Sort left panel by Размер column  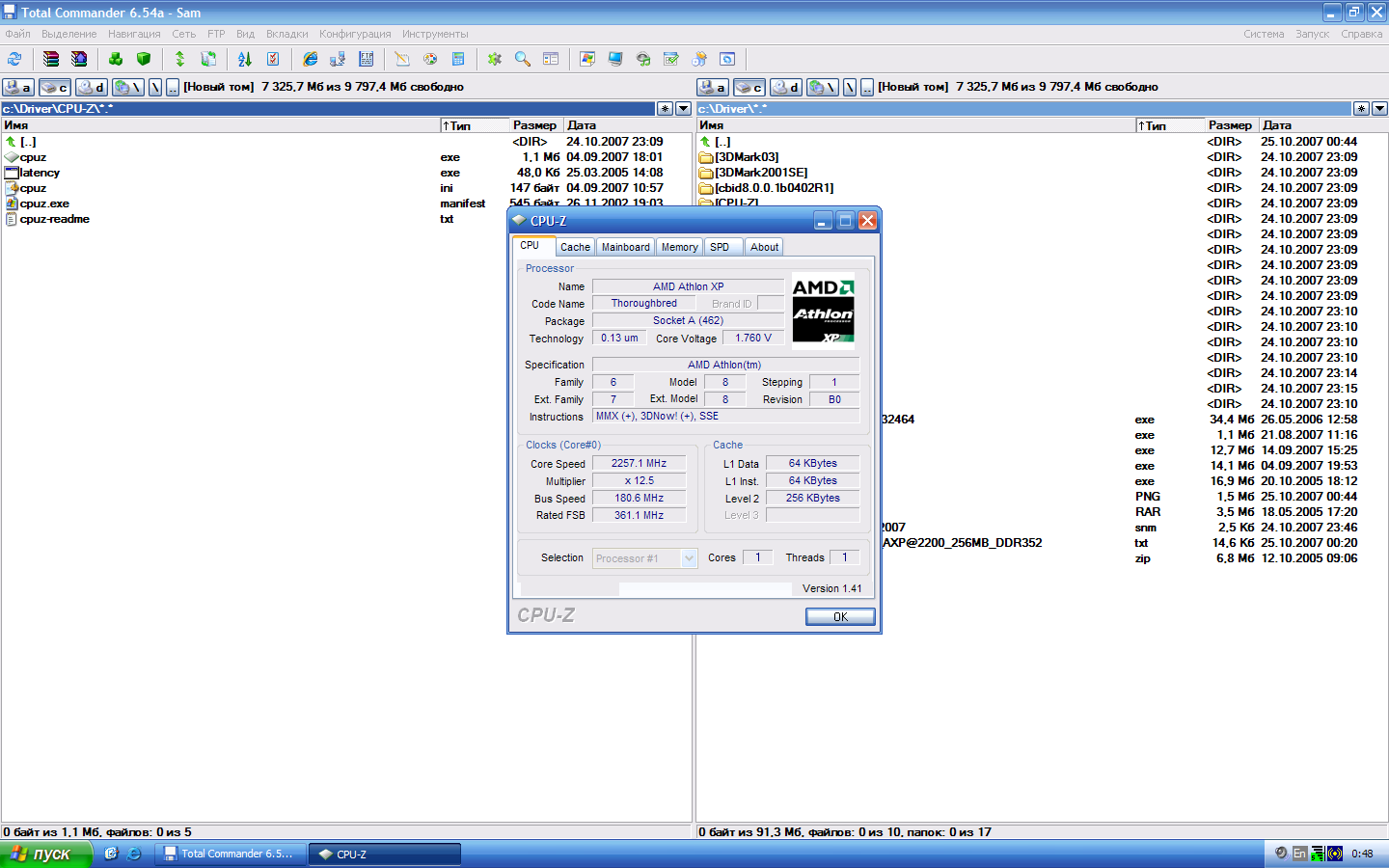tap(535, 125)
